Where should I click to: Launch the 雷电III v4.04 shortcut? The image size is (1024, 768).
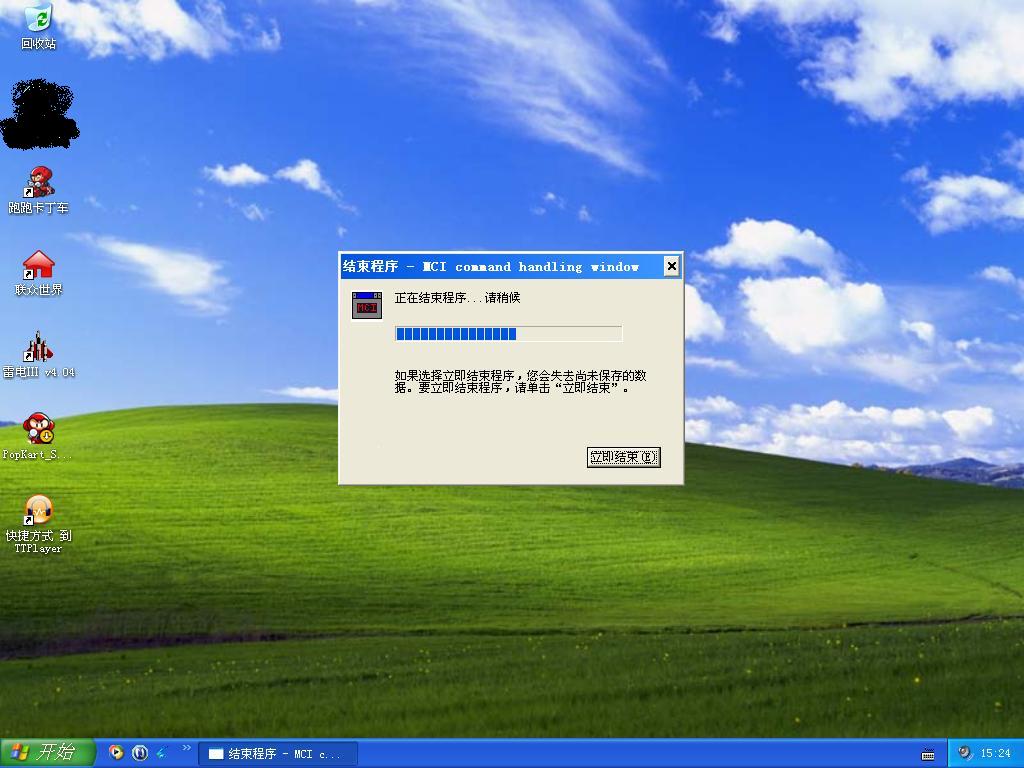[39, 355]
